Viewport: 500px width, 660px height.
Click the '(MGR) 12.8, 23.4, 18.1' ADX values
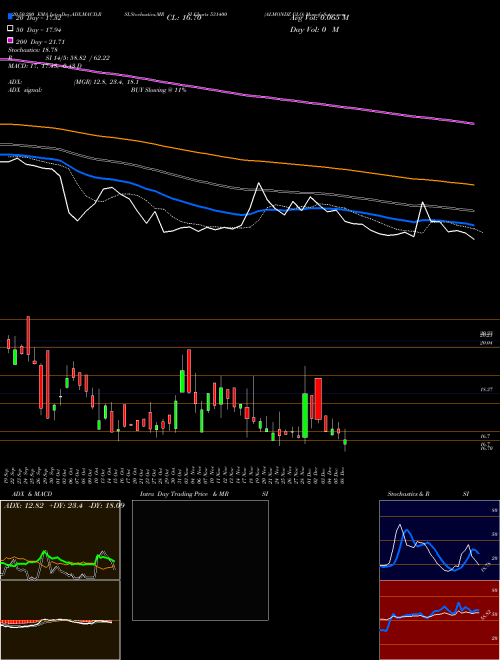[106, 82]
